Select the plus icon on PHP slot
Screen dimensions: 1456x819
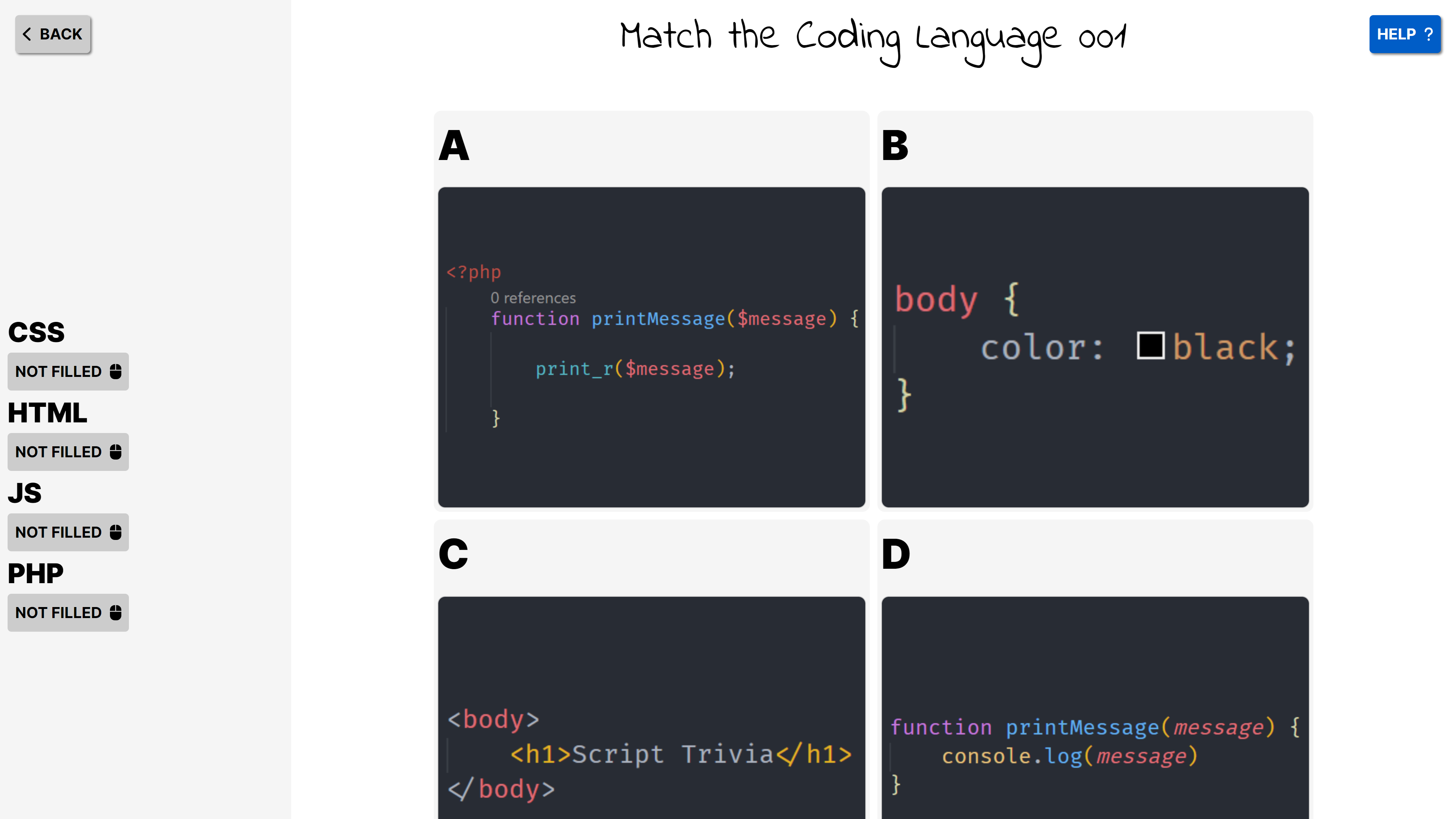115,612
